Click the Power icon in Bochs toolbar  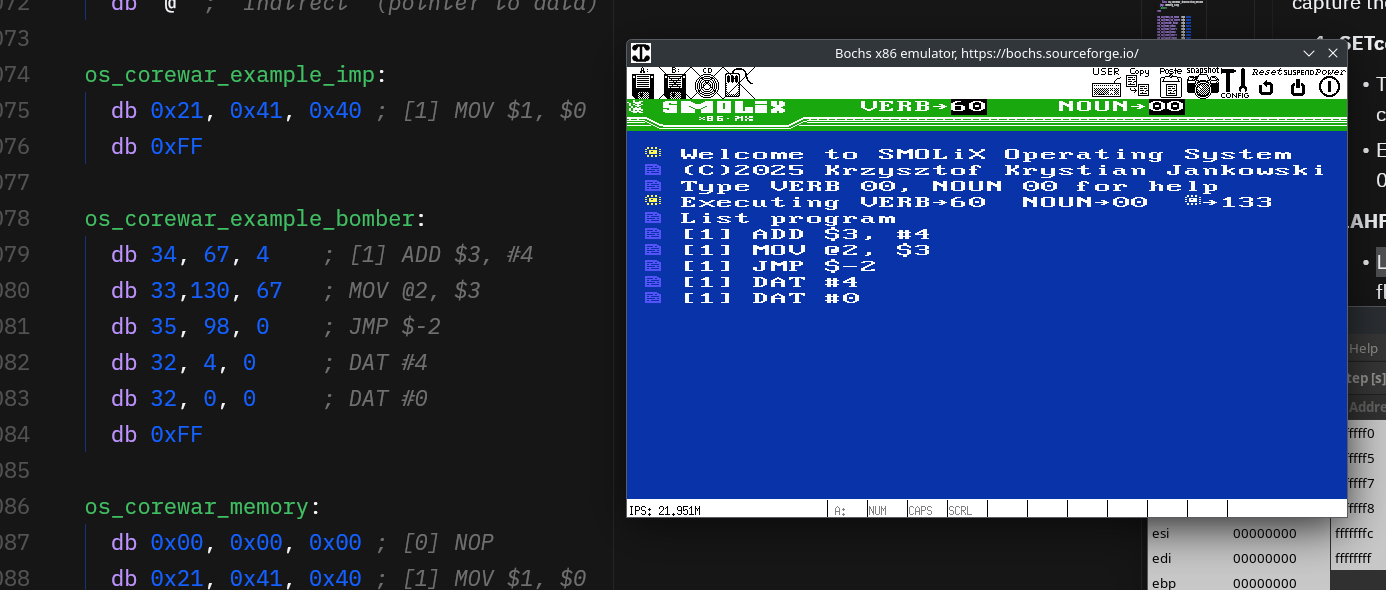[x=1330, y=83]
